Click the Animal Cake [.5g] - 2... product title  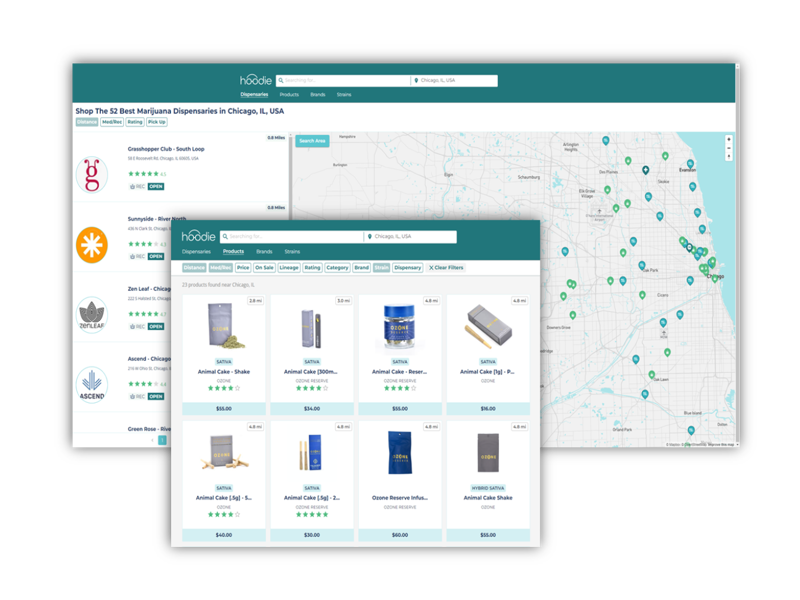pyautogui.click(x=312, y=497)
